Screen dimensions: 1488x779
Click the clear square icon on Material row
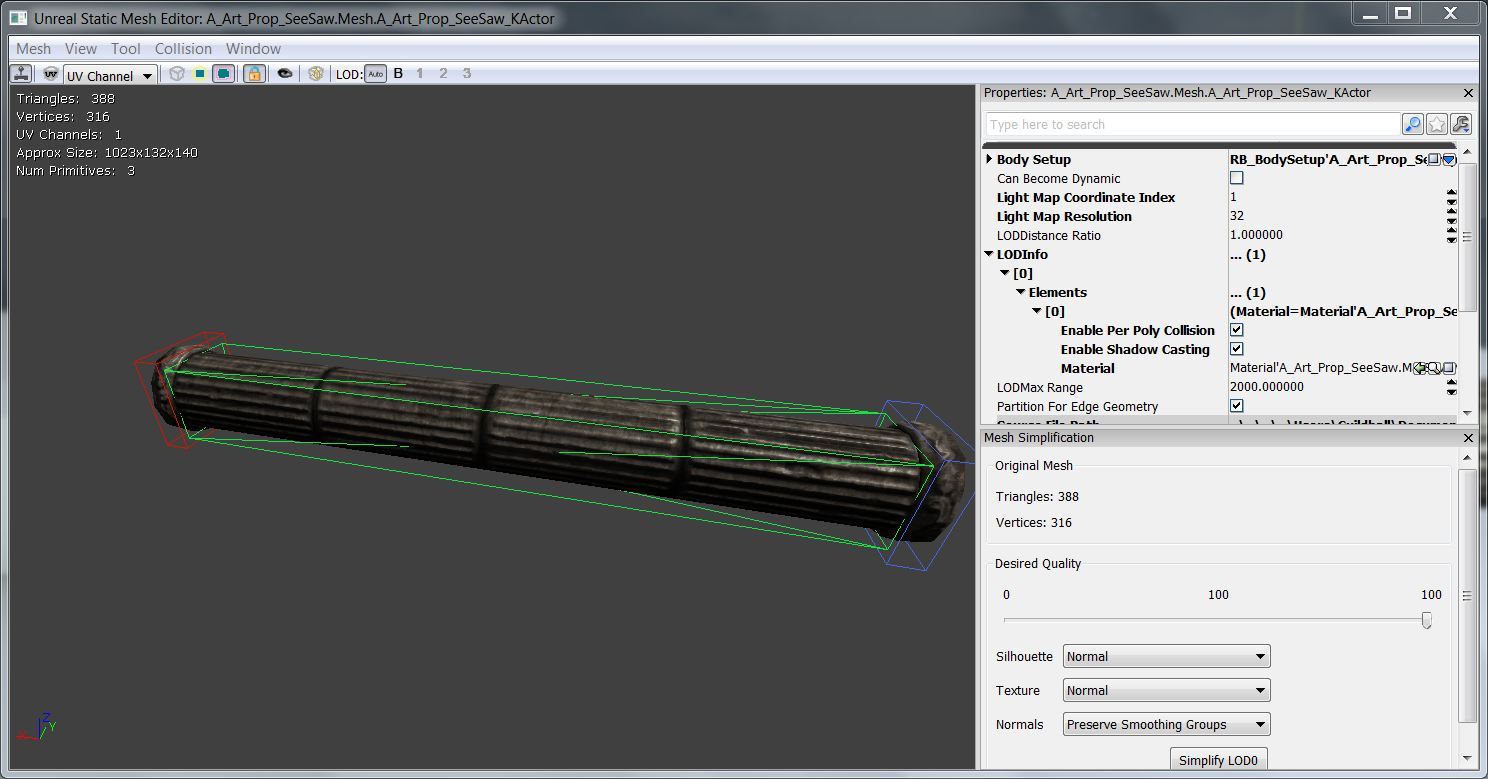tap(1448, 369)
